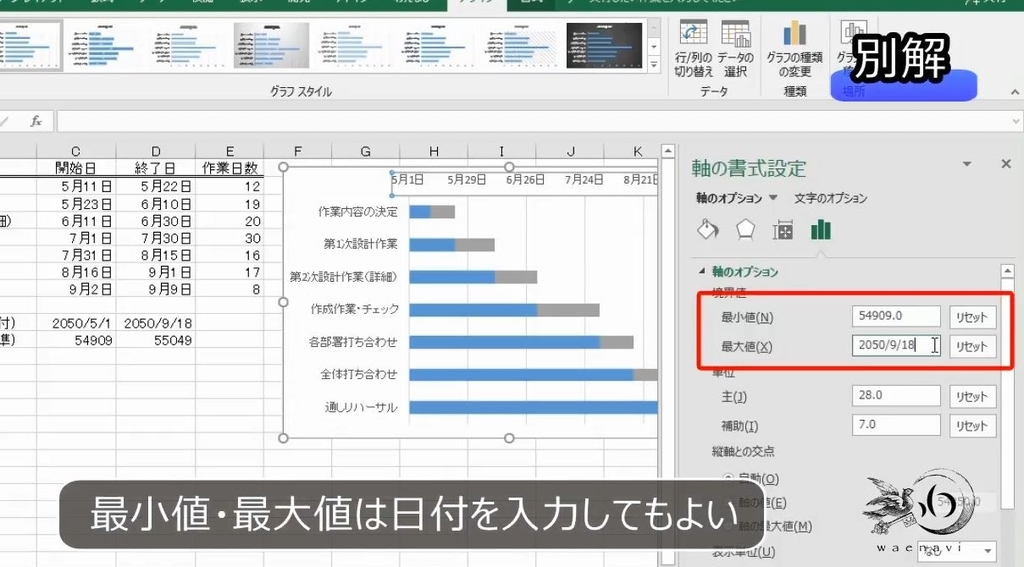Click the fx insert function icon
Image resolution: width=1024 pixels, height=567 pixels.
[36, 121]
